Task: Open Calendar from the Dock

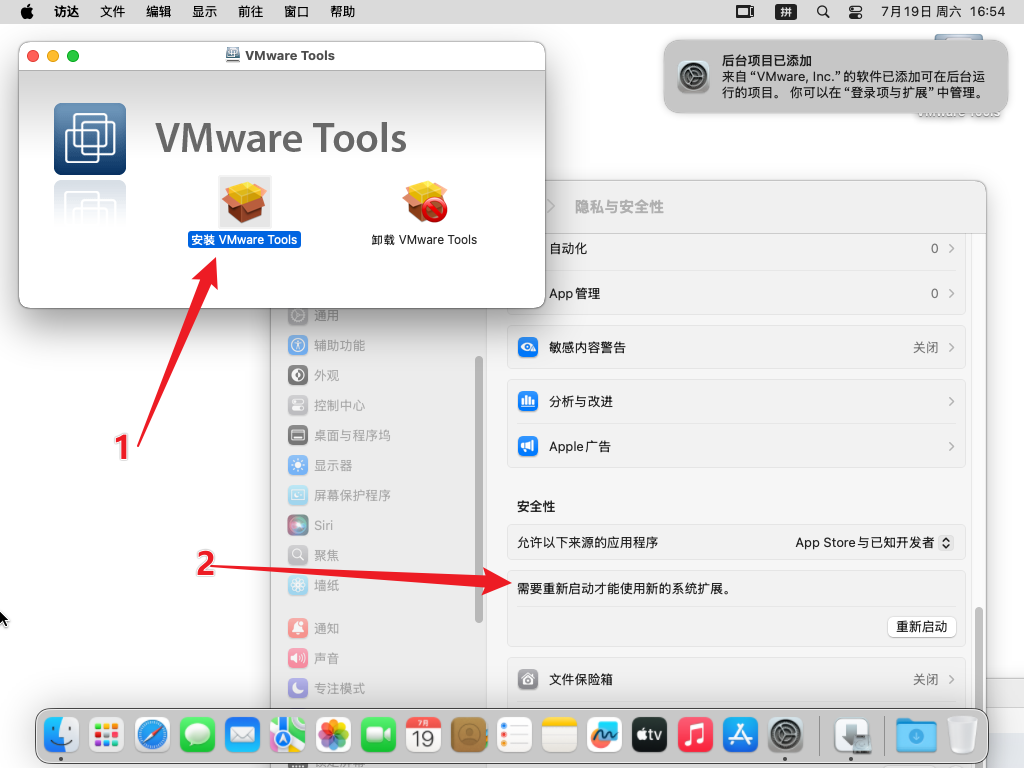Action: tap(423, 735)
